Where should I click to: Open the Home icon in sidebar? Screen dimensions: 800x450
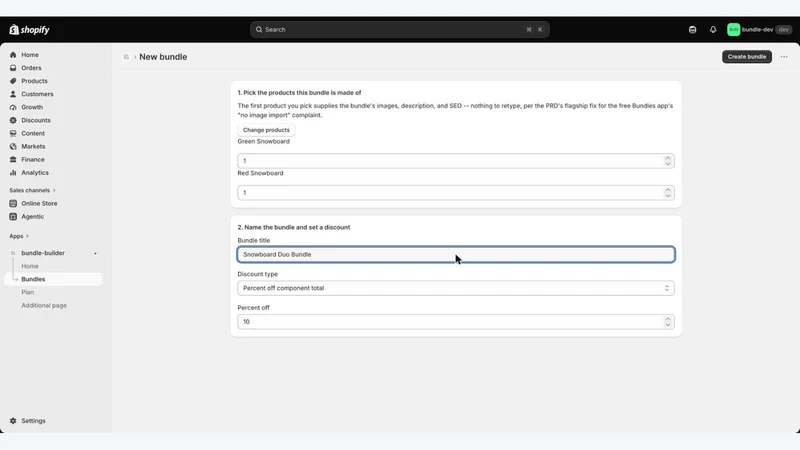click(x=13, y=55)
